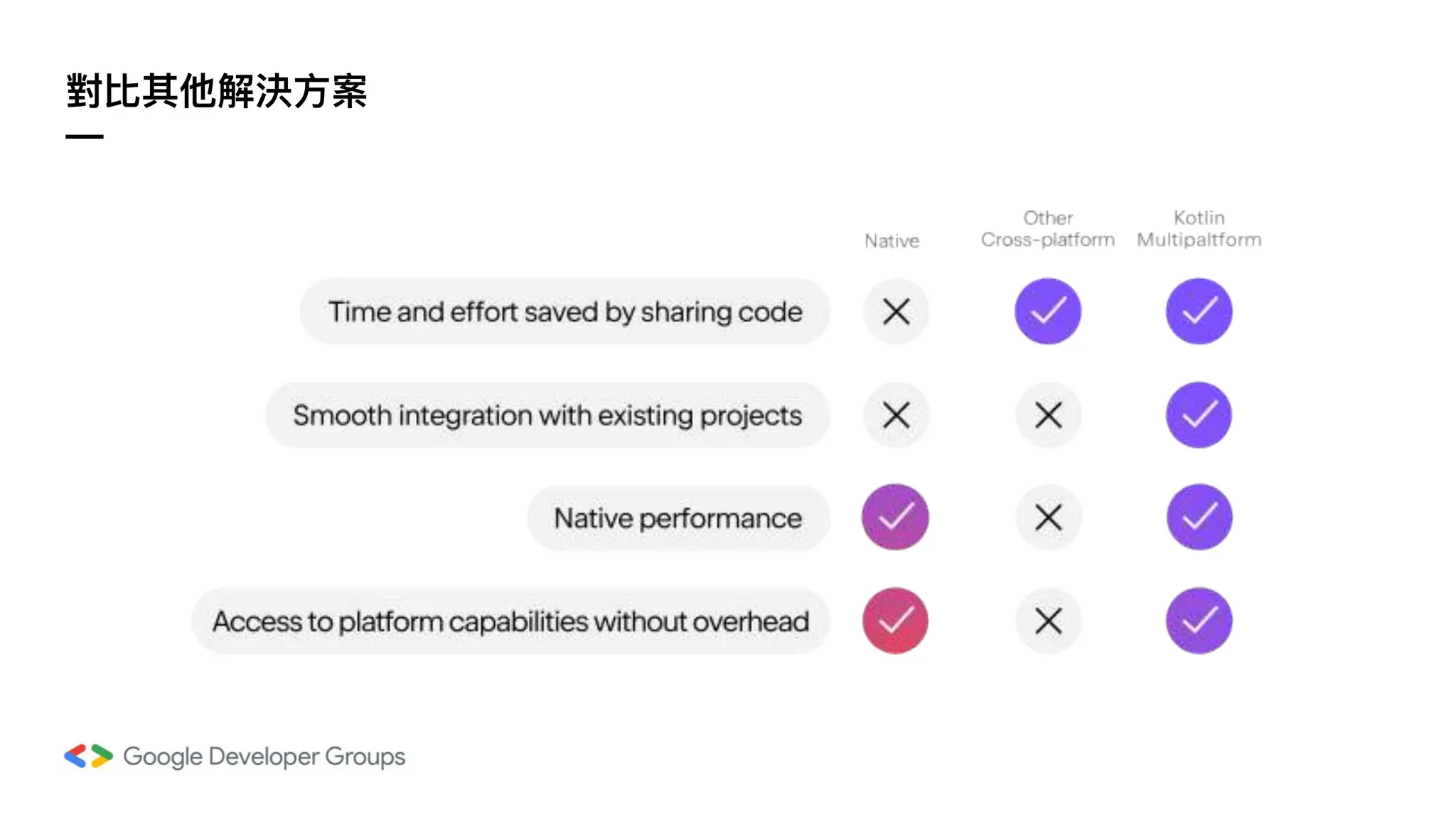Click the Kotlin Multipaltform column header
The width and height of the screenshot is (1456, 819).
tap(1199, 229)
